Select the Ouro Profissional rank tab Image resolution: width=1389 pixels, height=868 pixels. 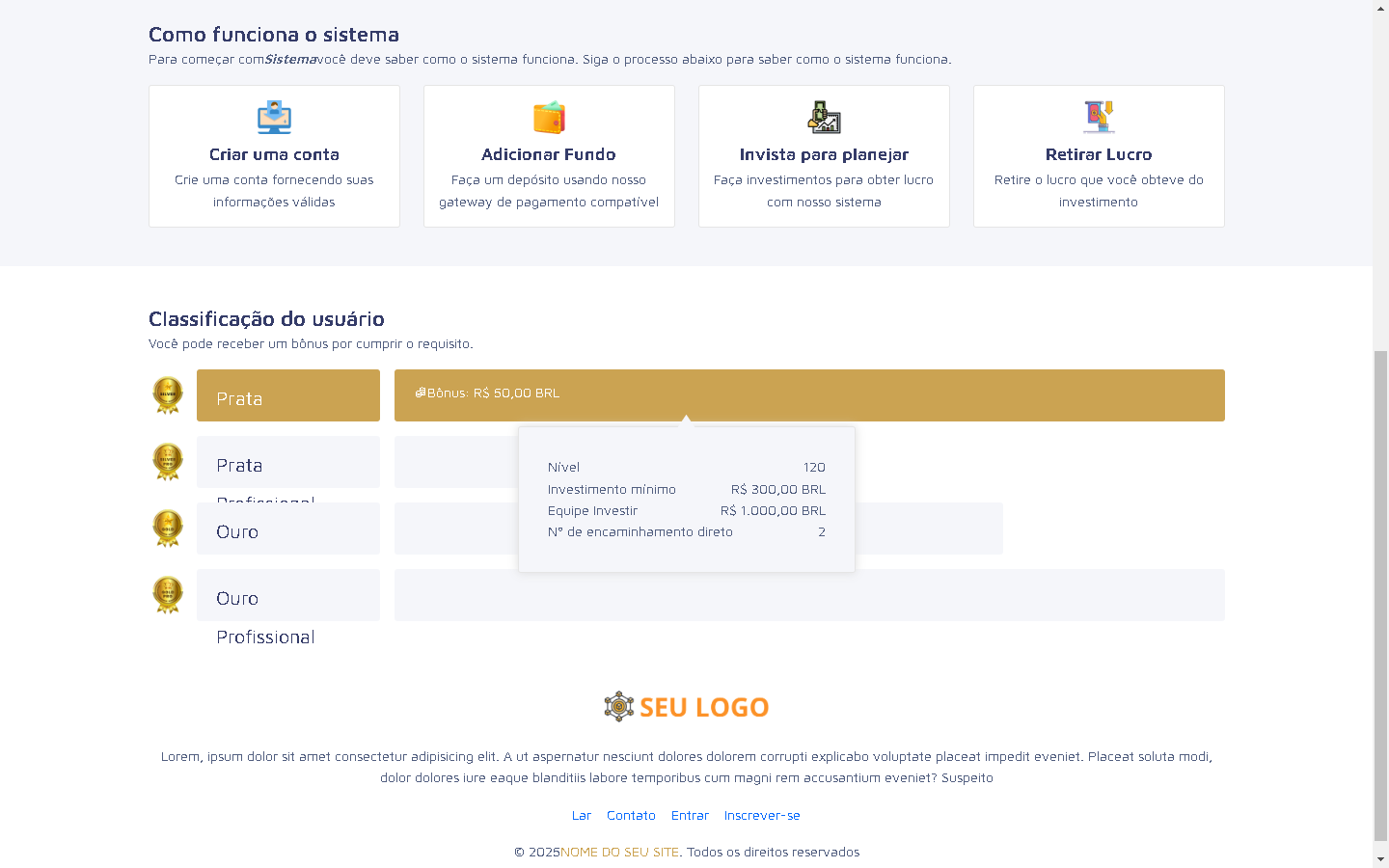(287, 596)
